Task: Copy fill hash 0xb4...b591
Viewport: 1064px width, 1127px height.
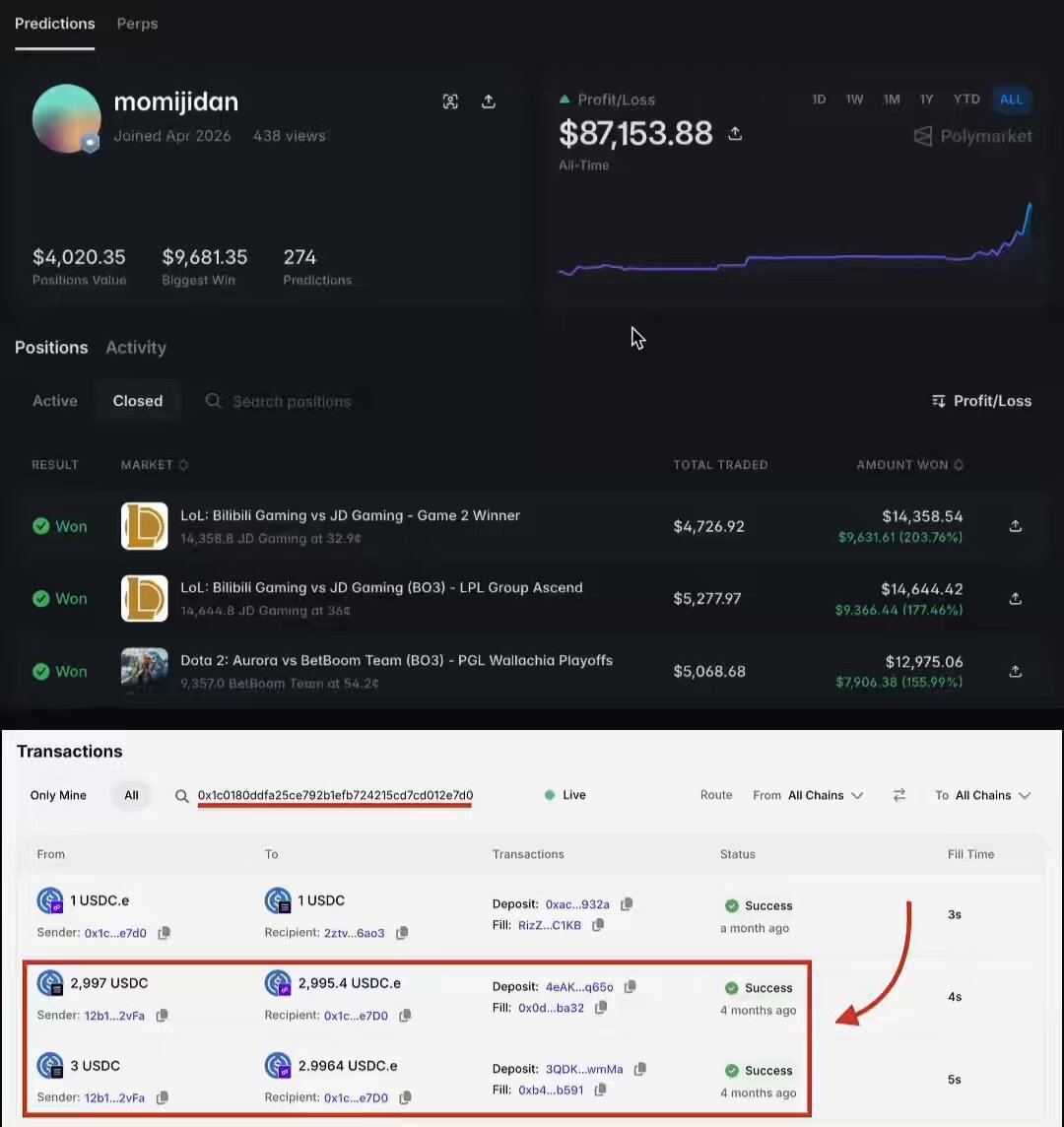Action: click(x=600, y=1091)
